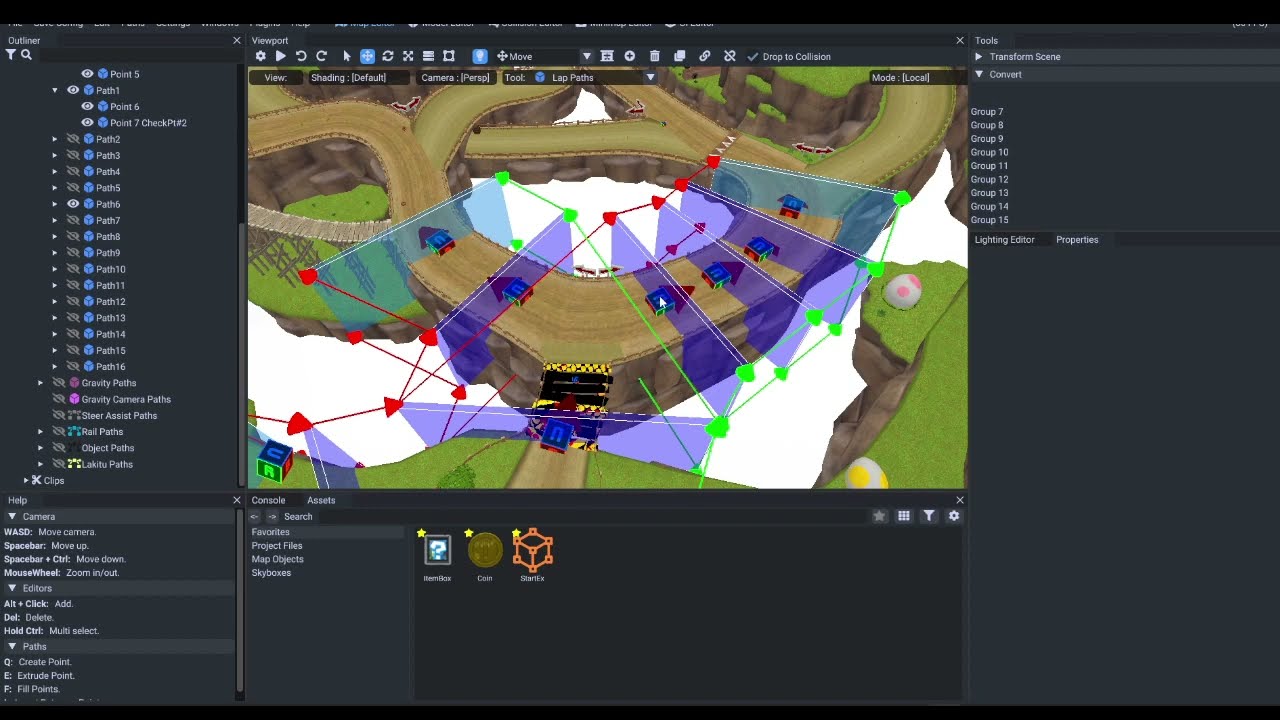Open the Camera : [Persp] menu
Image resolution: width=1280 pixels, height=720 pixels.
click(455, 78)
